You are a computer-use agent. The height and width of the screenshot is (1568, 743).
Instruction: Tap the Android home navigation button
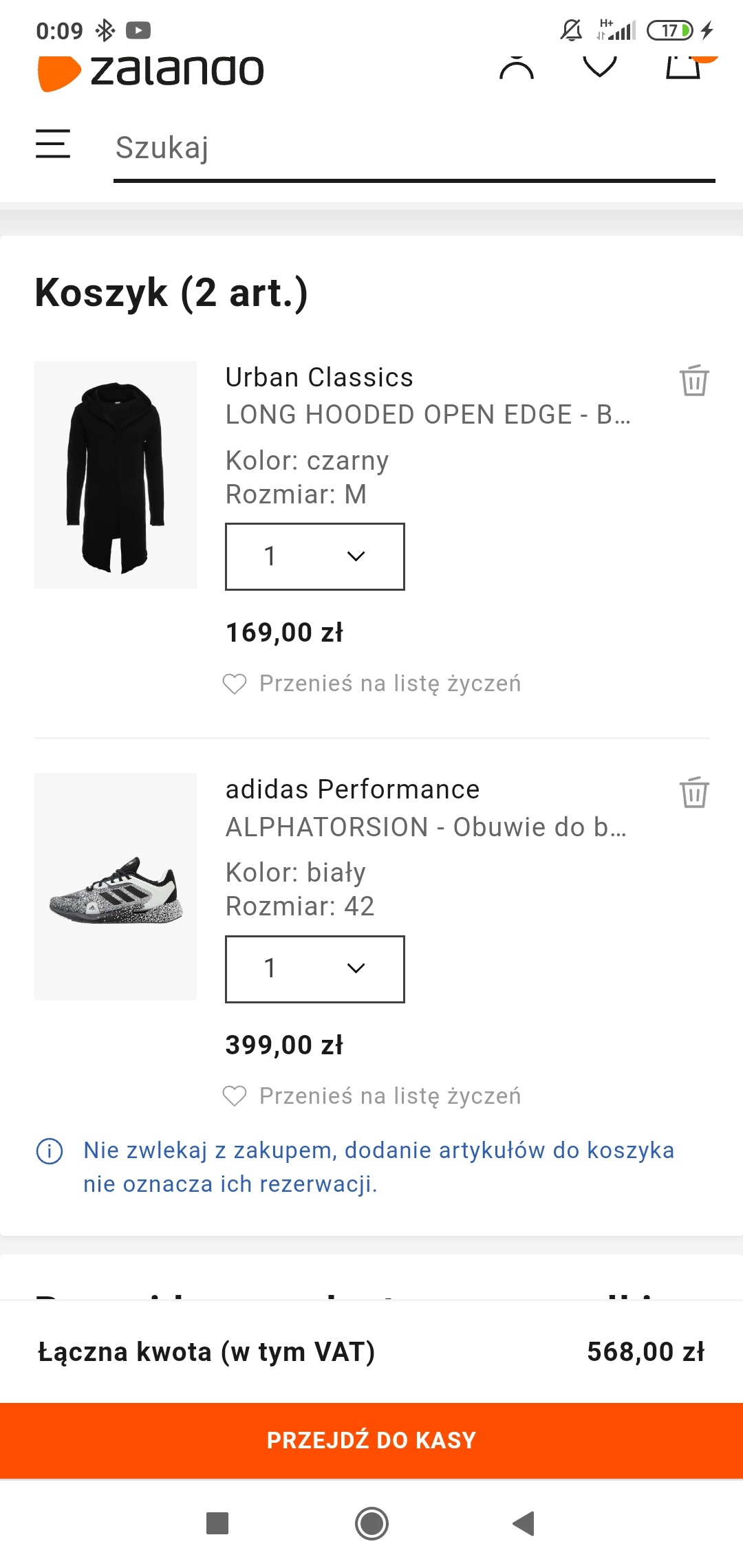coord(371,1523)
